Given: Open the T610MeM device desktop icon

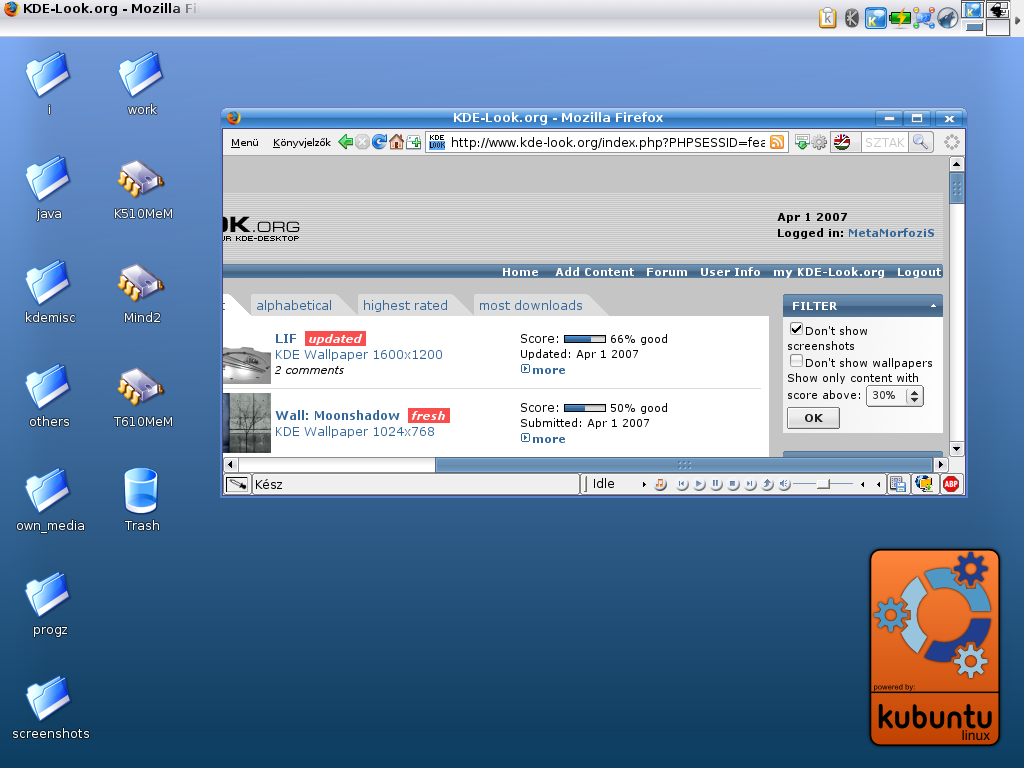Looking at the screenshot, I should pyautogui.click(x=142, y=397).
